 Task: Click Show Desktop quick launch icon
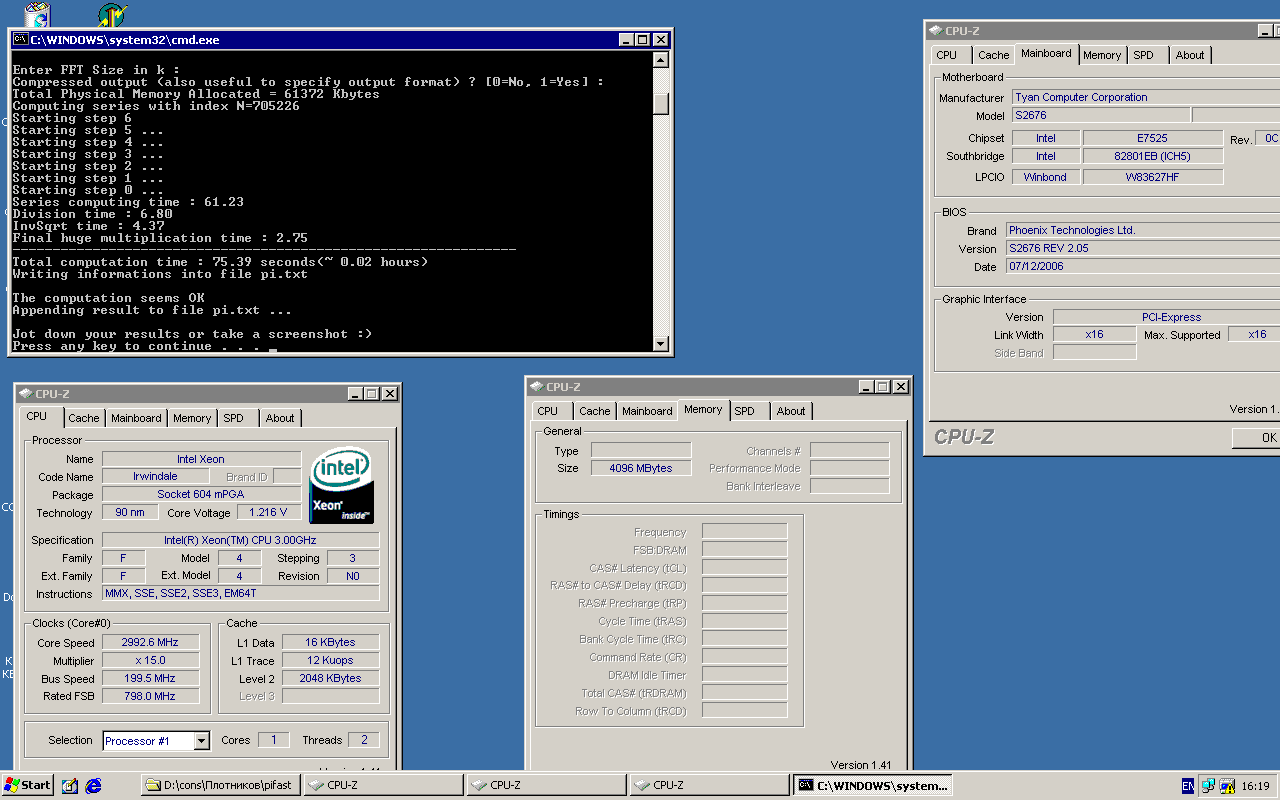[69, 785]
